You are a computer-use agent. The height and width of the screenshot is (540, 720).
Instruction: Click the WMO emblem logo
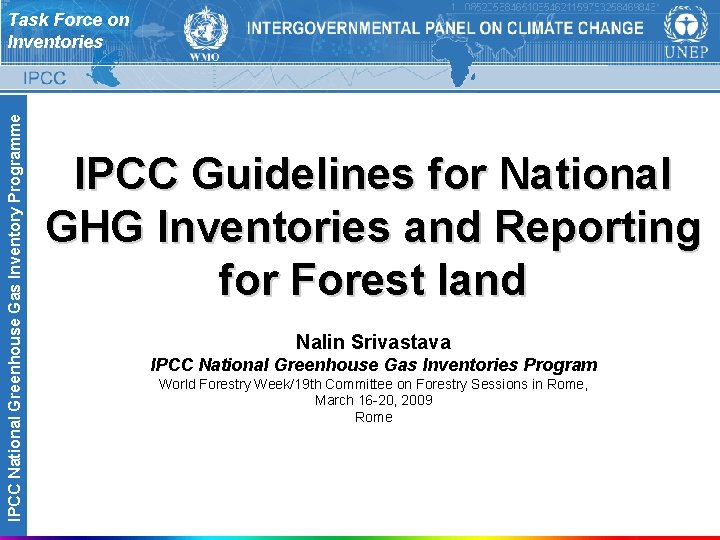[205, 34]
